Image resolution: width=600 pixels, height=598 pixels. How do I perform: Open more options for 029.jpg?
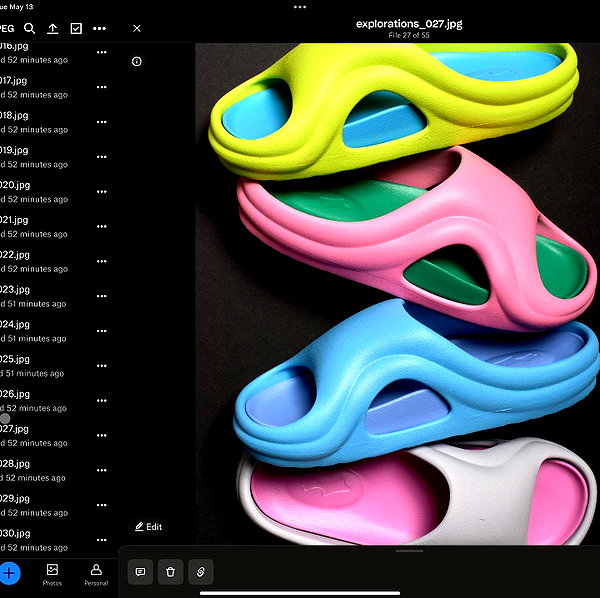(102, 505)
